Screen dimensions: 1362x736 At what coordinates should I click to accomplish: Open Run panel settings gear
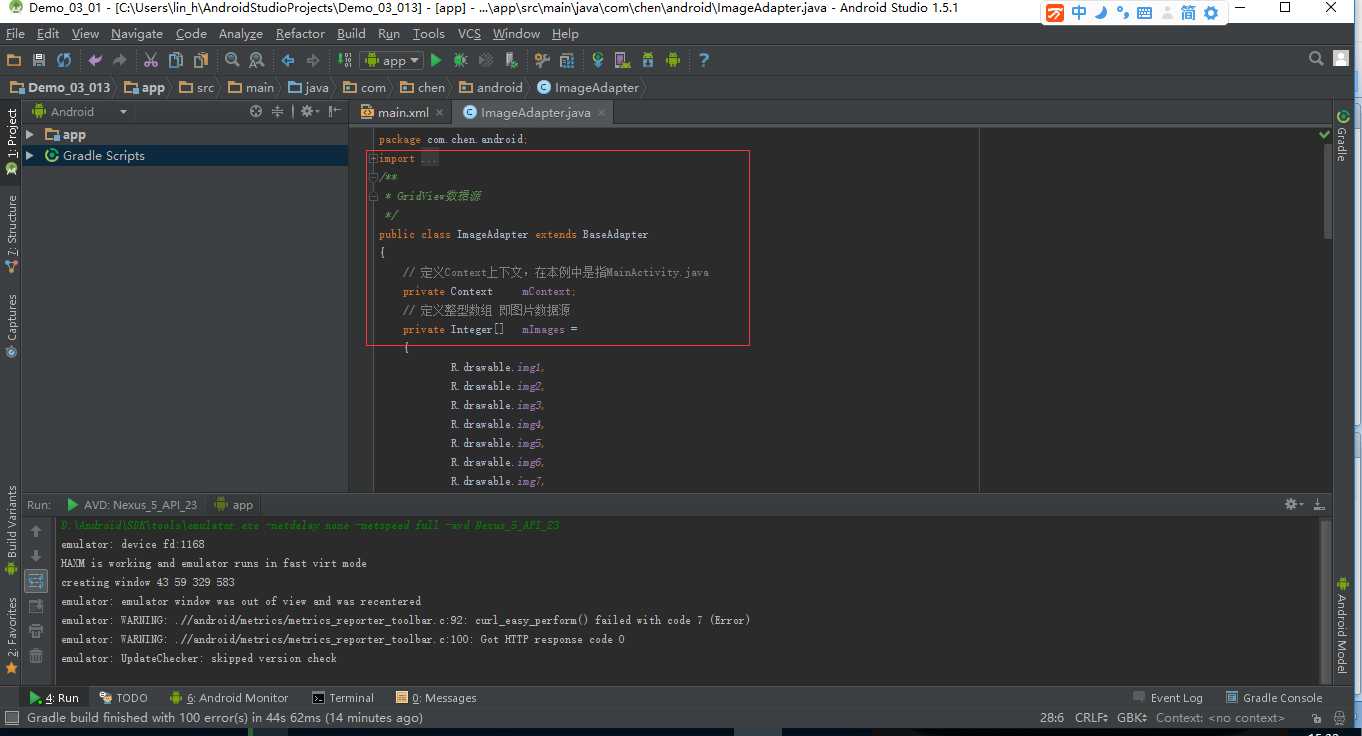[1293, 504]
